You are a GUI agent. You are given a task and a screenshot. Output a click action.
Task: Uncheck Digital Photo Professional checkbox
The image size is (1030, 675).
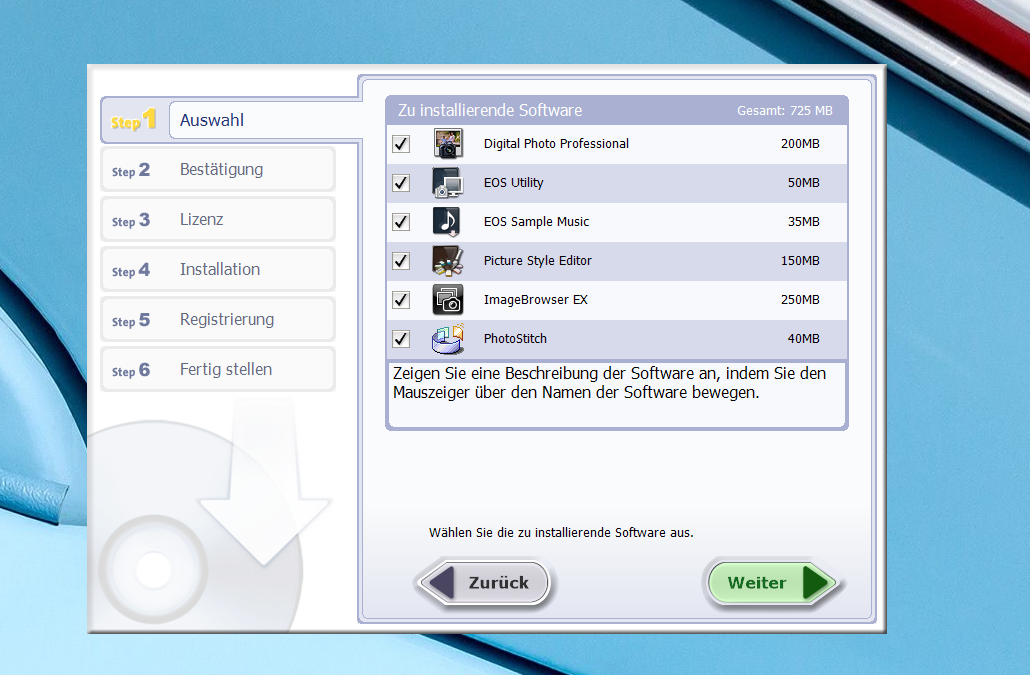coord(401,144)
